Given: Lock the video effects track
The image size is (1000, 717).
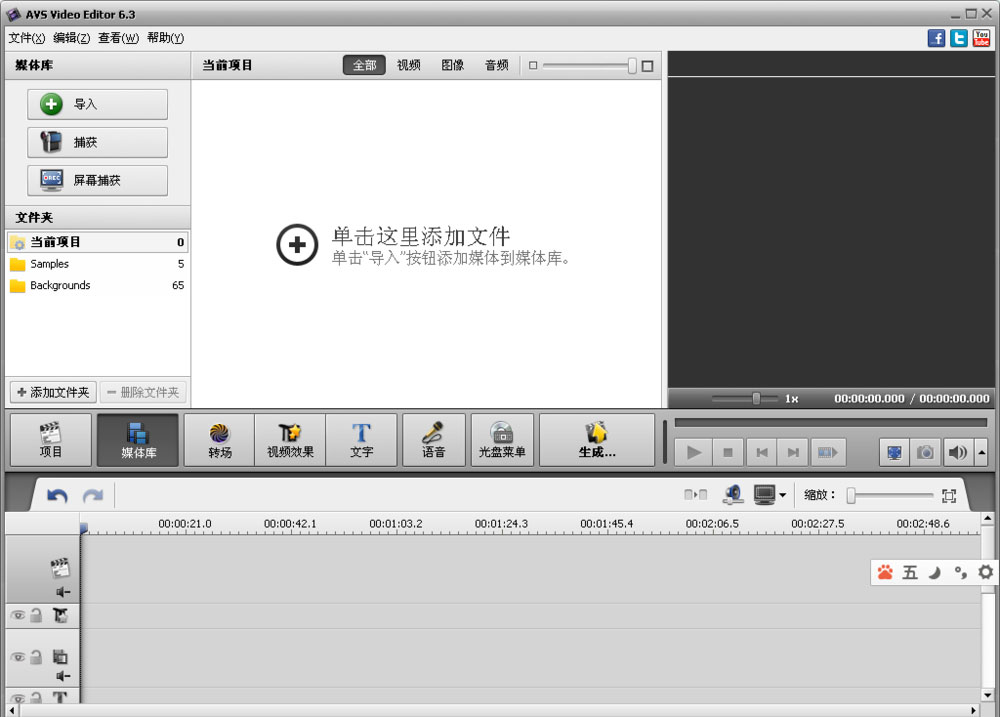Looking at the screenshot, I should 36,616.
